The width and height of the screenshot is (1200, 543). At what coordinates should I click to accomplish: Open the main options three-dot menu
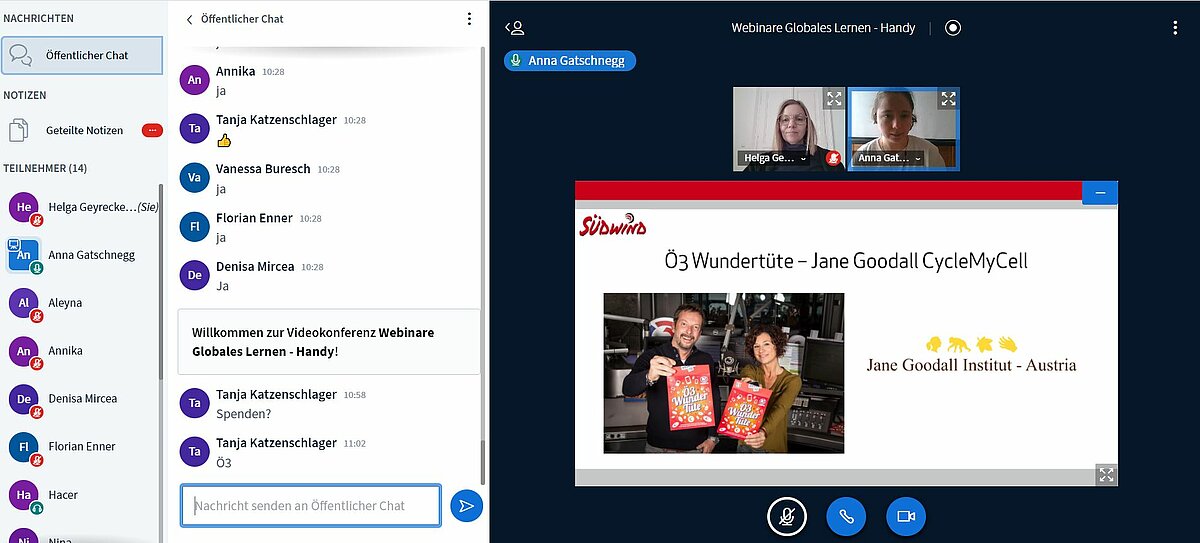tap(1175, 28)
